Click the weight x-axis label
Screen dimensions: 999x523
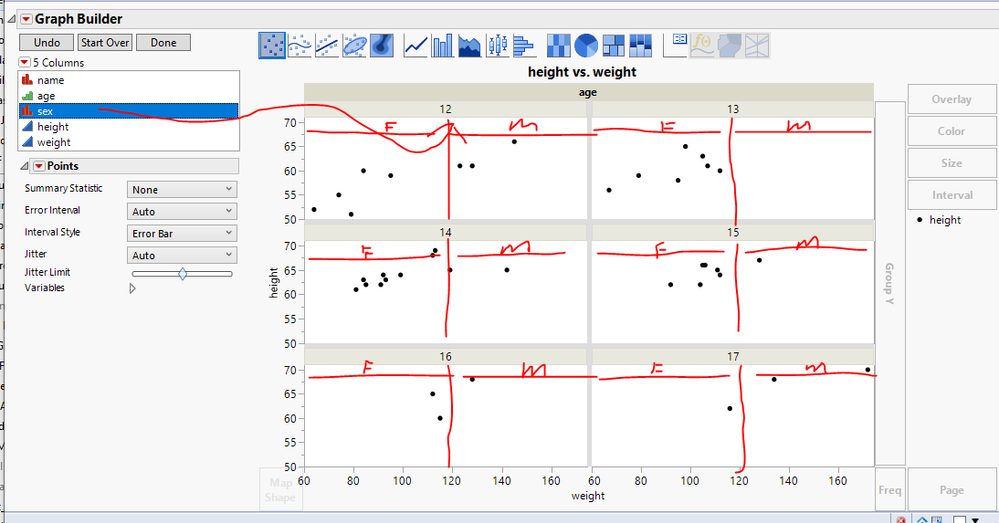click(588, 496)
